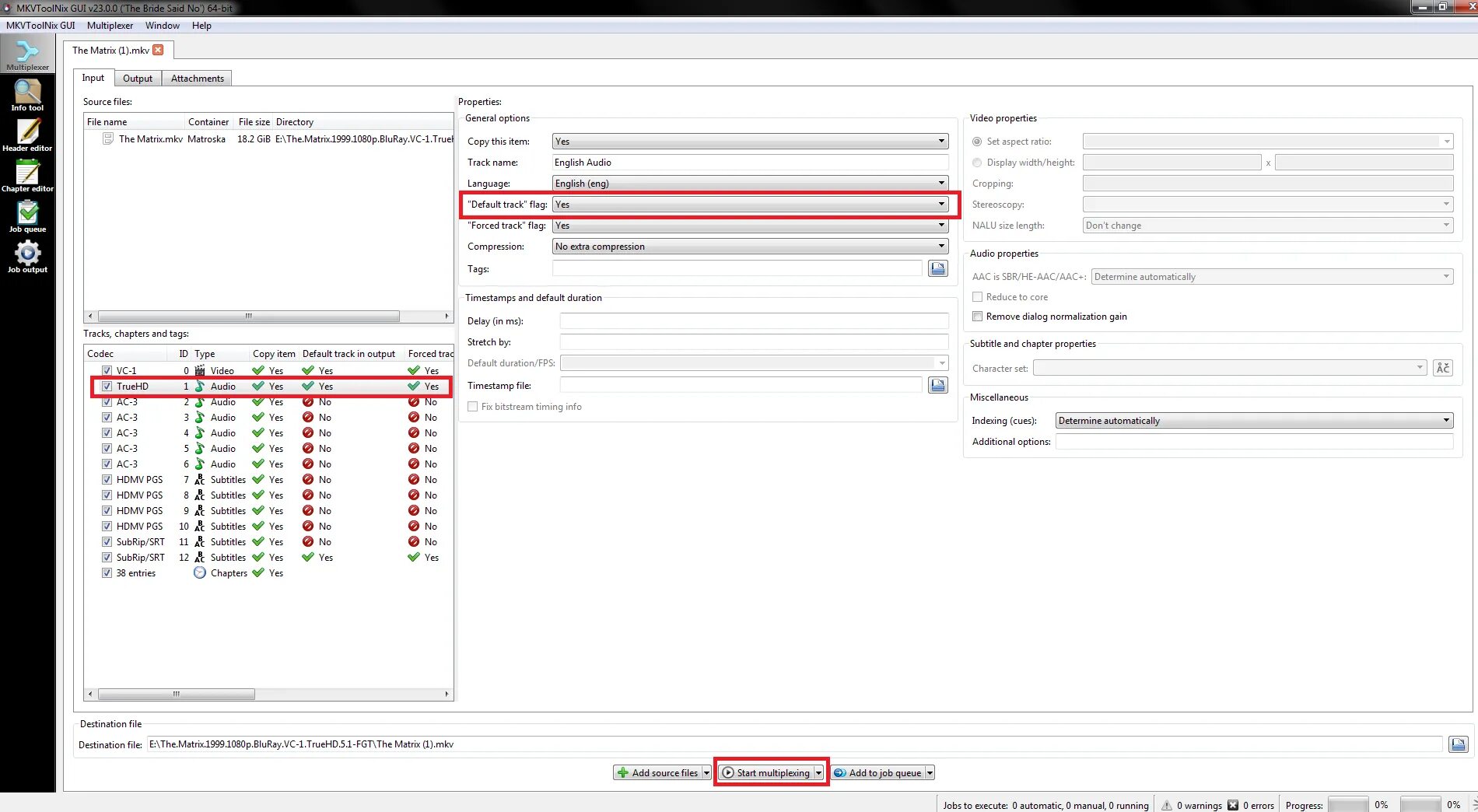
Task: Open the MKVToolNix GUI menu
Action: pos(40,25)
